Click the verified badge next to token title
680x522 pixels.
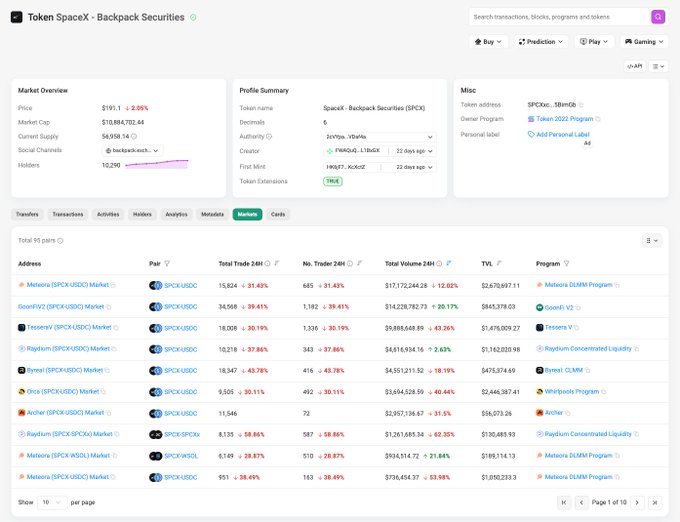[193, 17]
